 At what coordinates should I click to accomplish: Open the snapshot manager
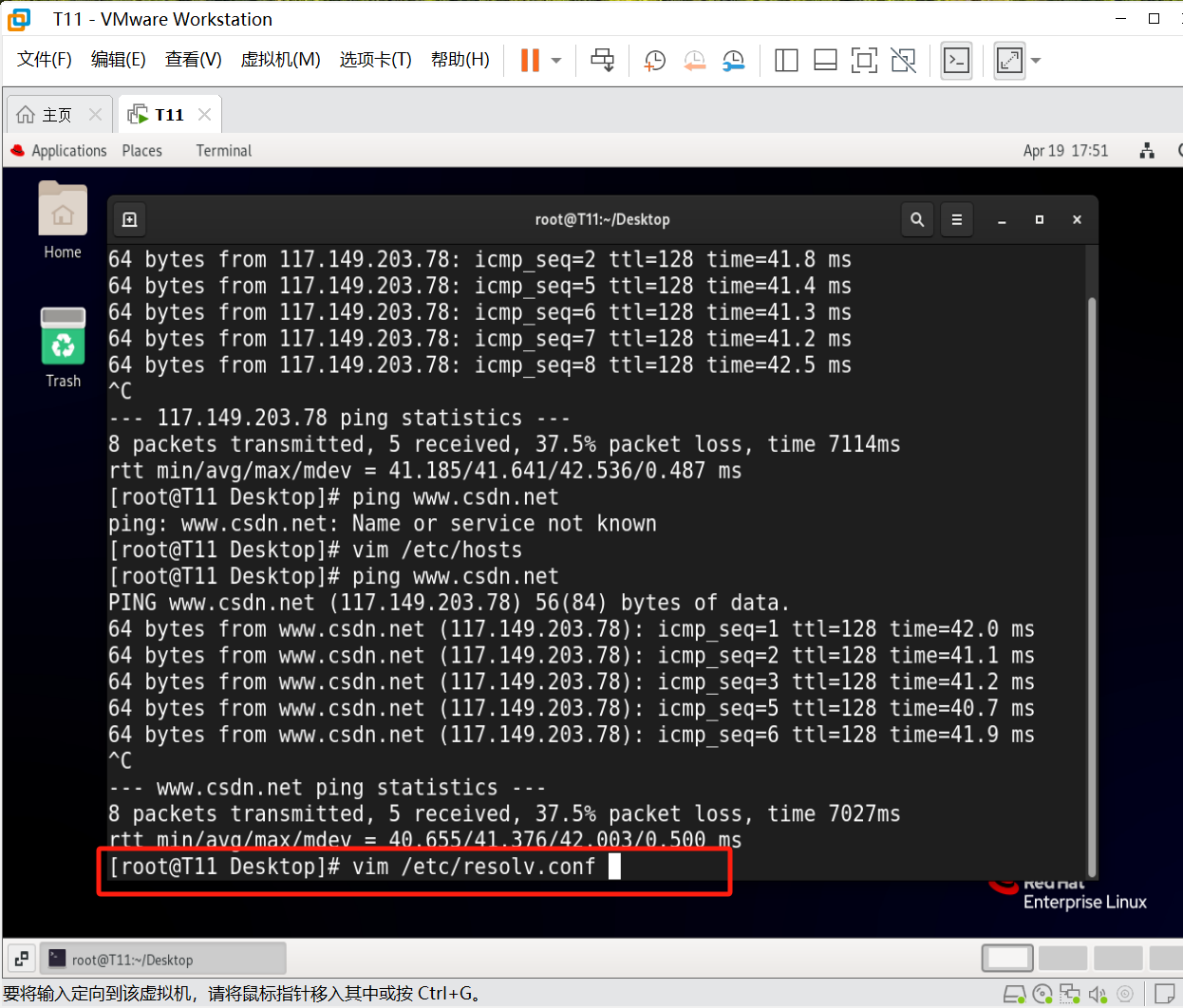click(734, 61)
